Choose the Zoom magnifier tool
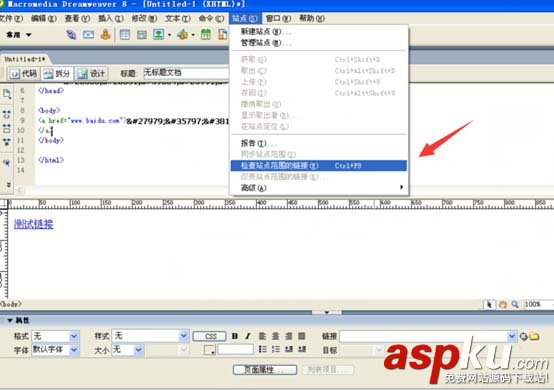Image resolution: width=554 pixels, height=390 pixels. pyautogui.click(x=515, y=304)
